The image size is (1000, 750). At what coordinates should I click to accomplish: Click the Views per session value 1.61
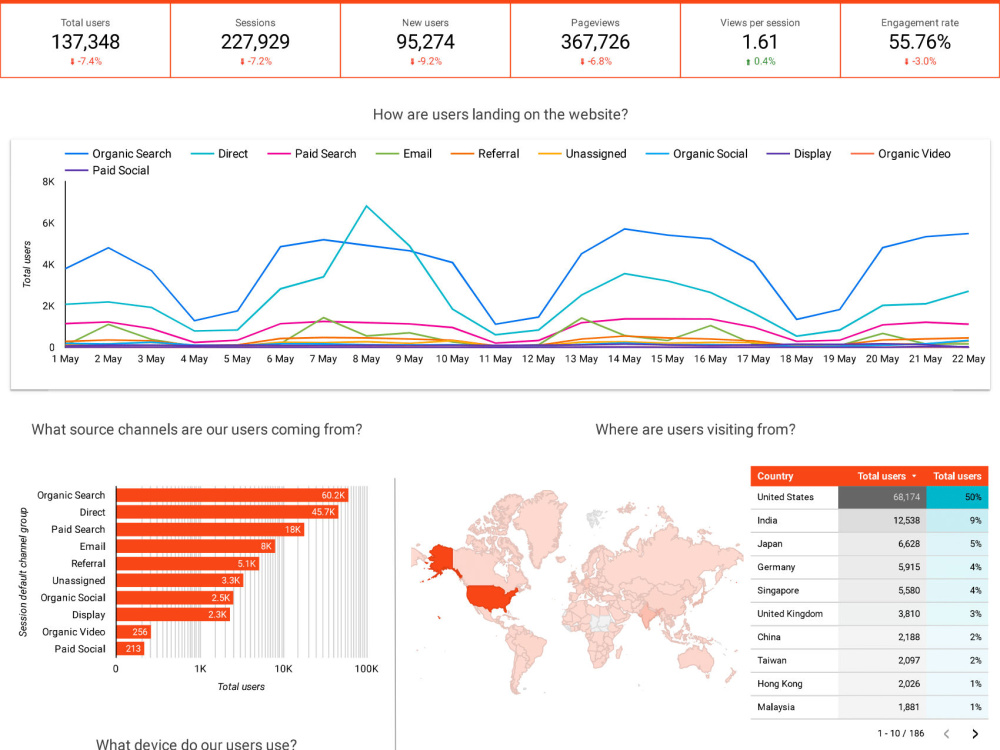pos(760,42)
